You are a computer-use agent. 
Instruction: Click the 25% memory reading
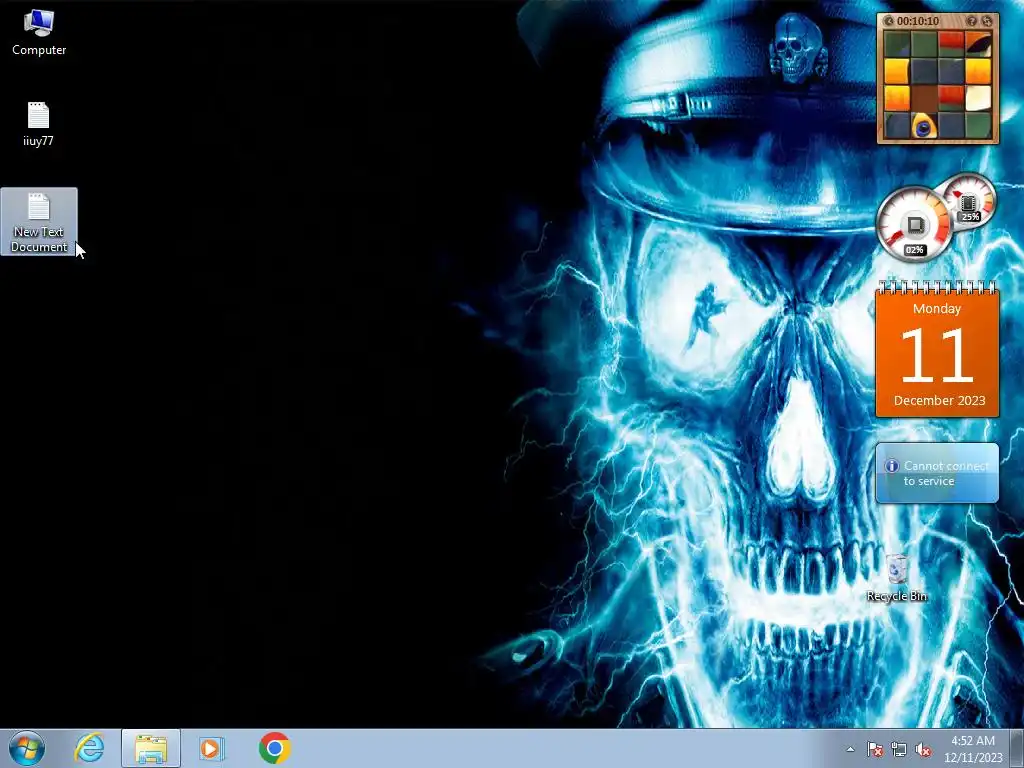(x=970, y=216)
